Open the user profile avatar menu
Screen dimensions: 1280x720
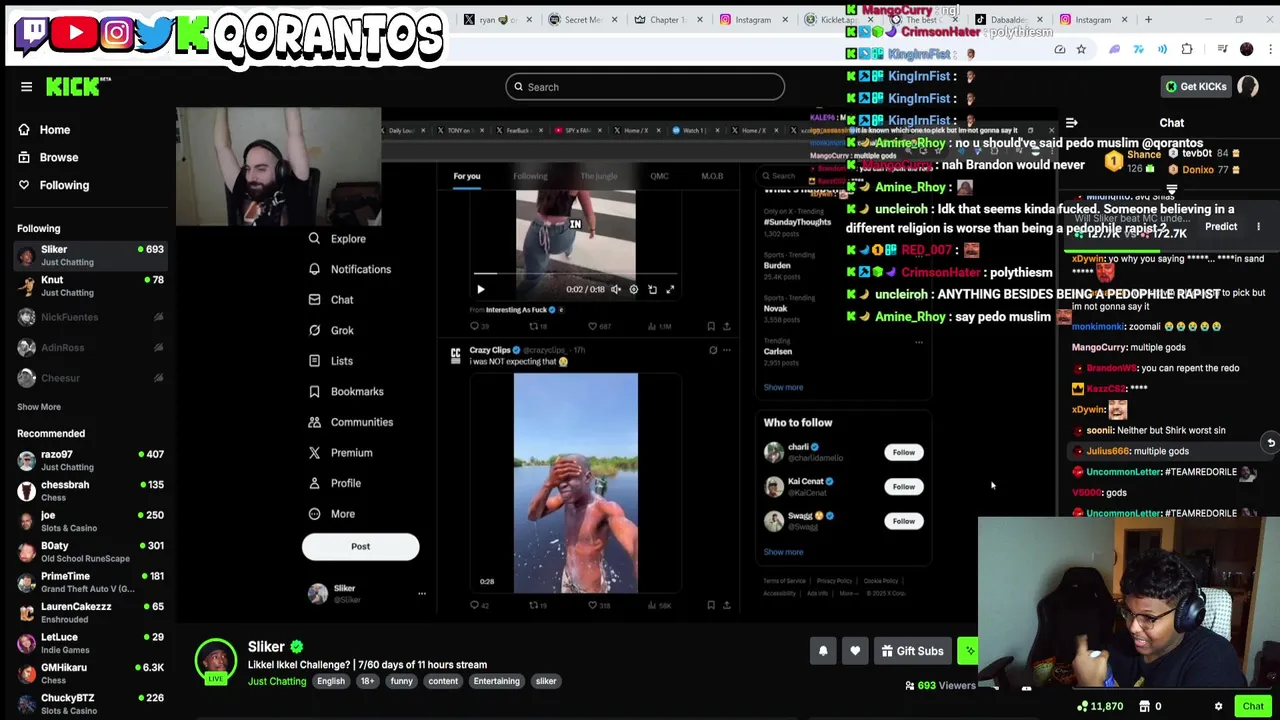[x=1248, y=87]
